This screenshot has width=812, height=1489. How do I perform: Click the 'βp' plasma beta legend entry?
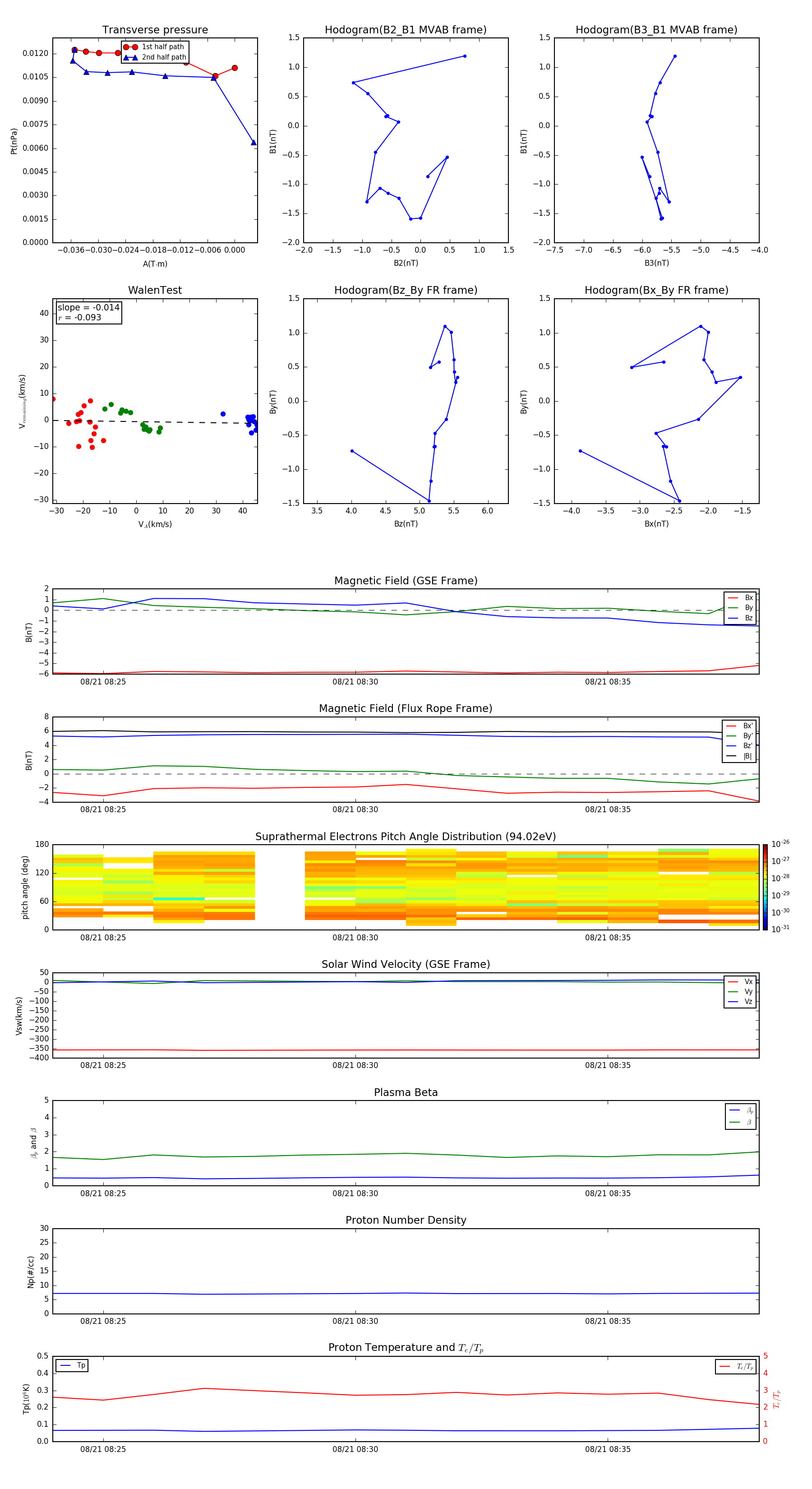pos(741,1110)
